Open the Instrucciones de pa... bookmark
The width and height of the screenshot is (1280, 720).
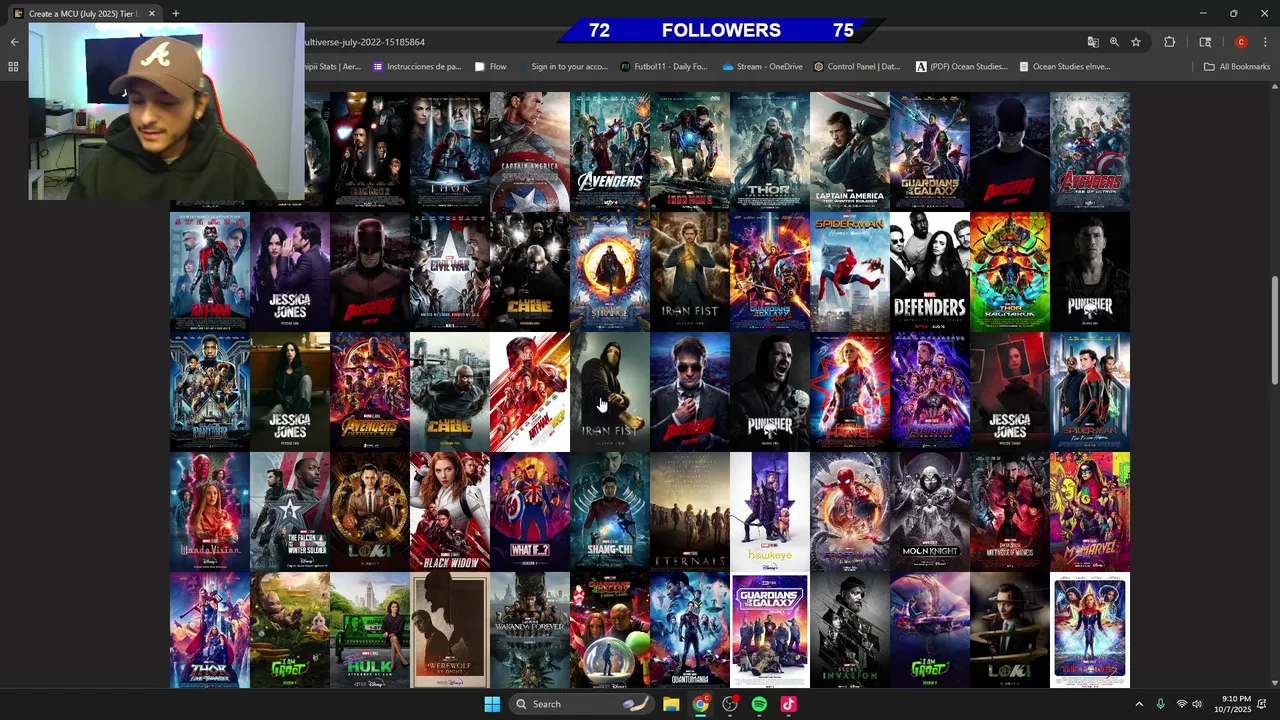(417, 67)
